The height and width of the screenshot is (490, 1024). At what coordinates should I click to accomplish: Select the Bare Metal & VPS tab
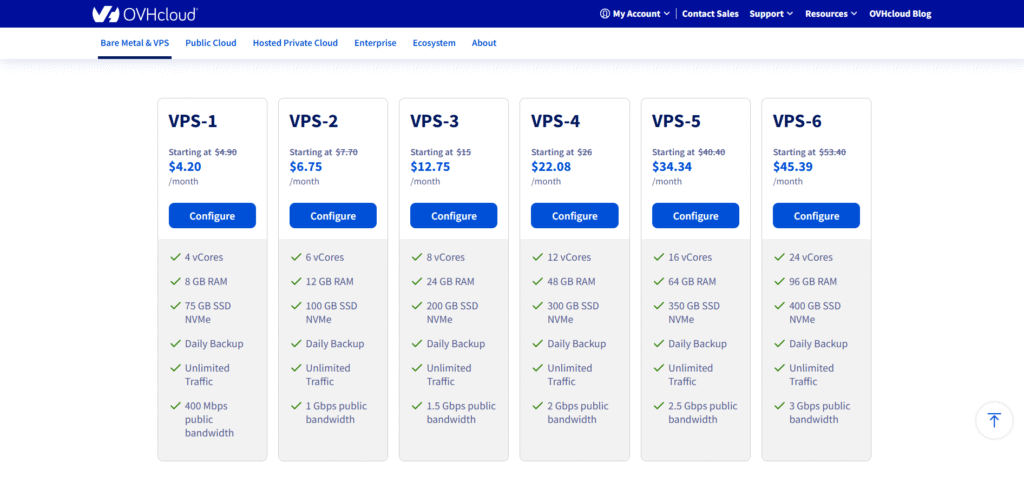(135, 43)
